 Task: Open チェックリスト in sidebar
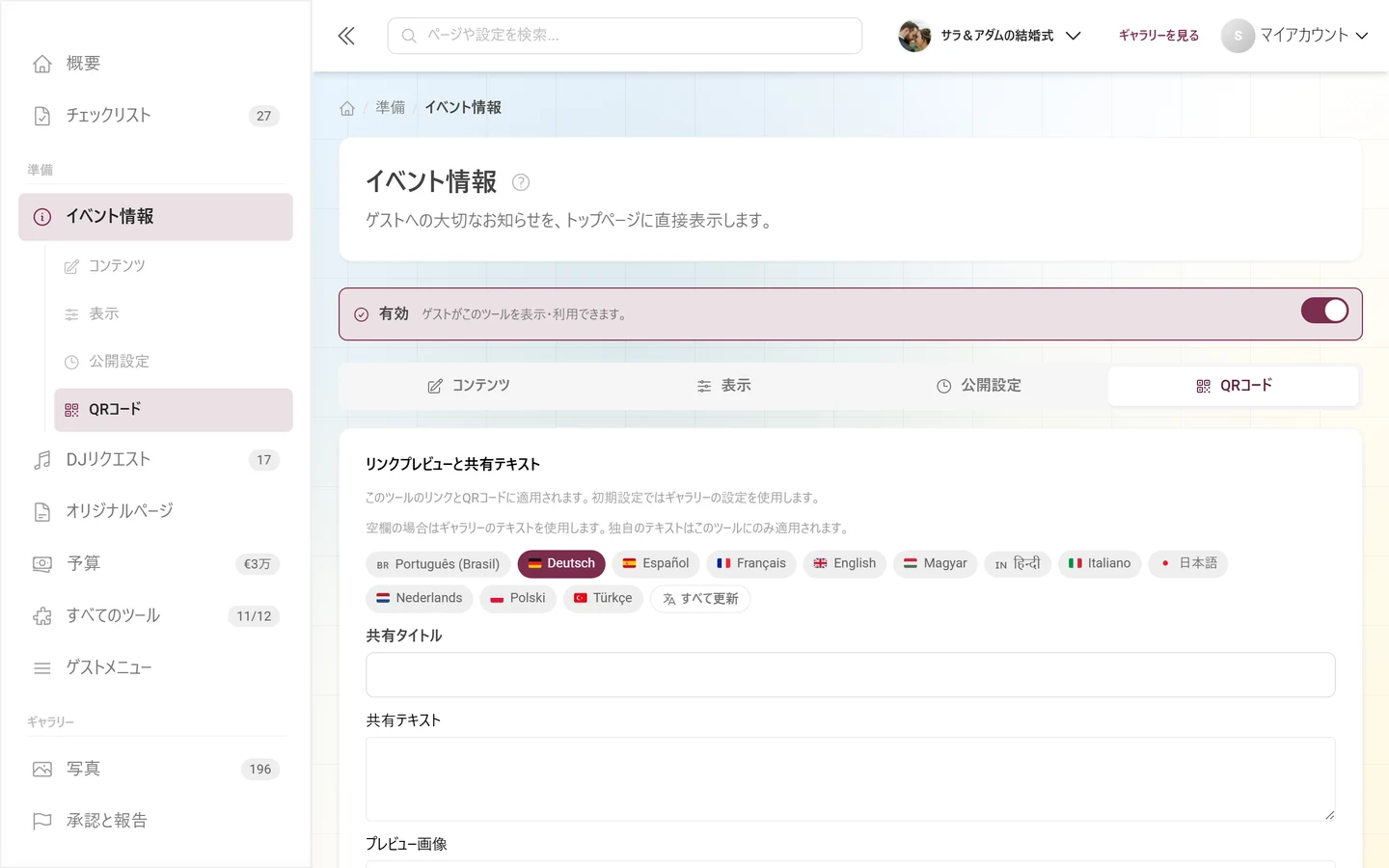pos(155,116)
